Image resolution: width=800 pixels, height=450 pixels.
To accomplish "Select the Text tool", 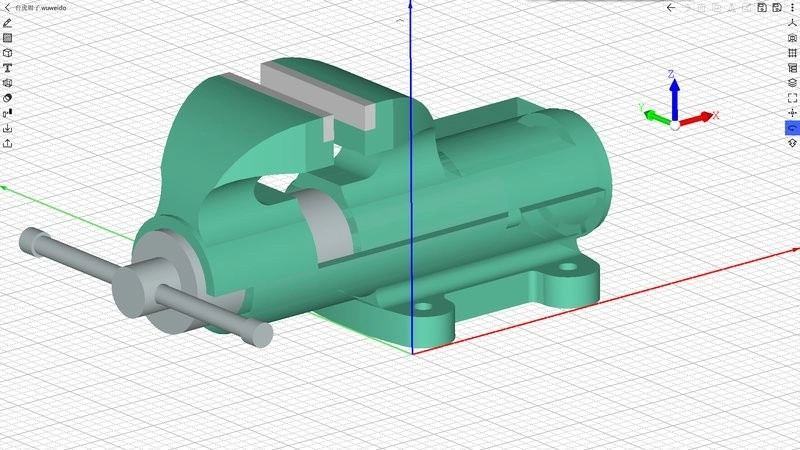I will click(8, 68).
